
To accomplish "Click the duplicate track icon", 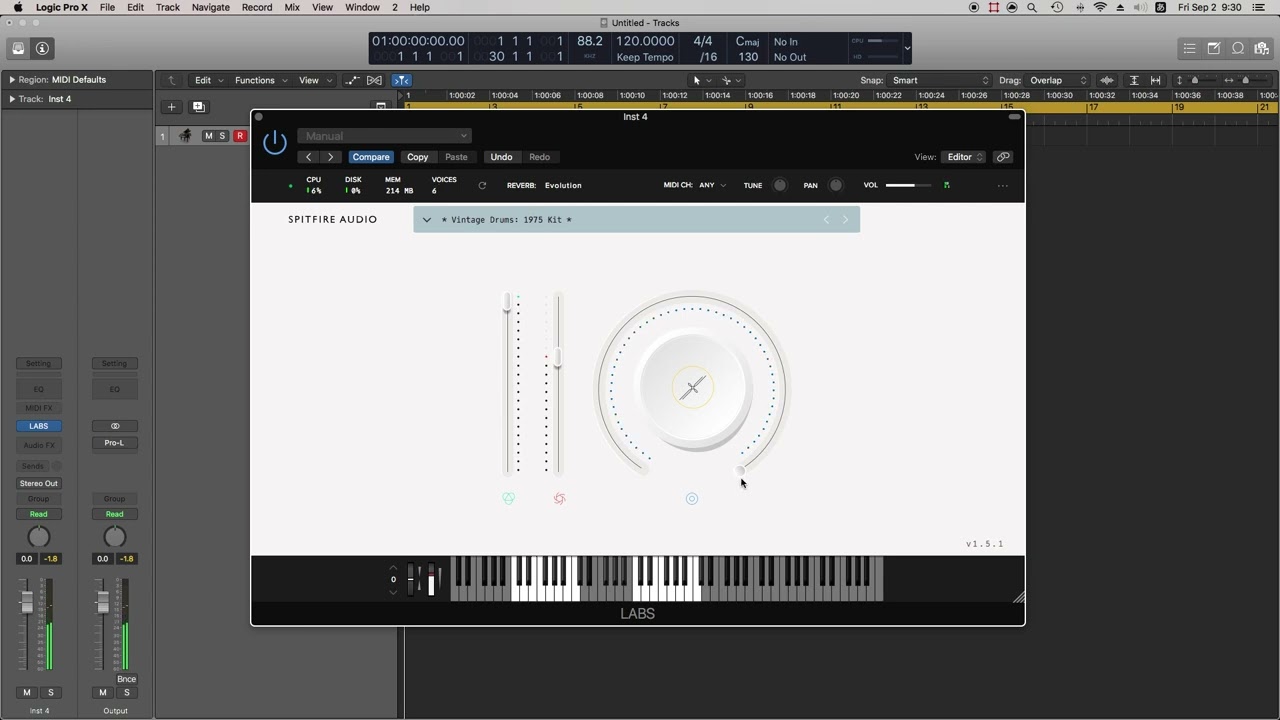I will coord(198,107).
